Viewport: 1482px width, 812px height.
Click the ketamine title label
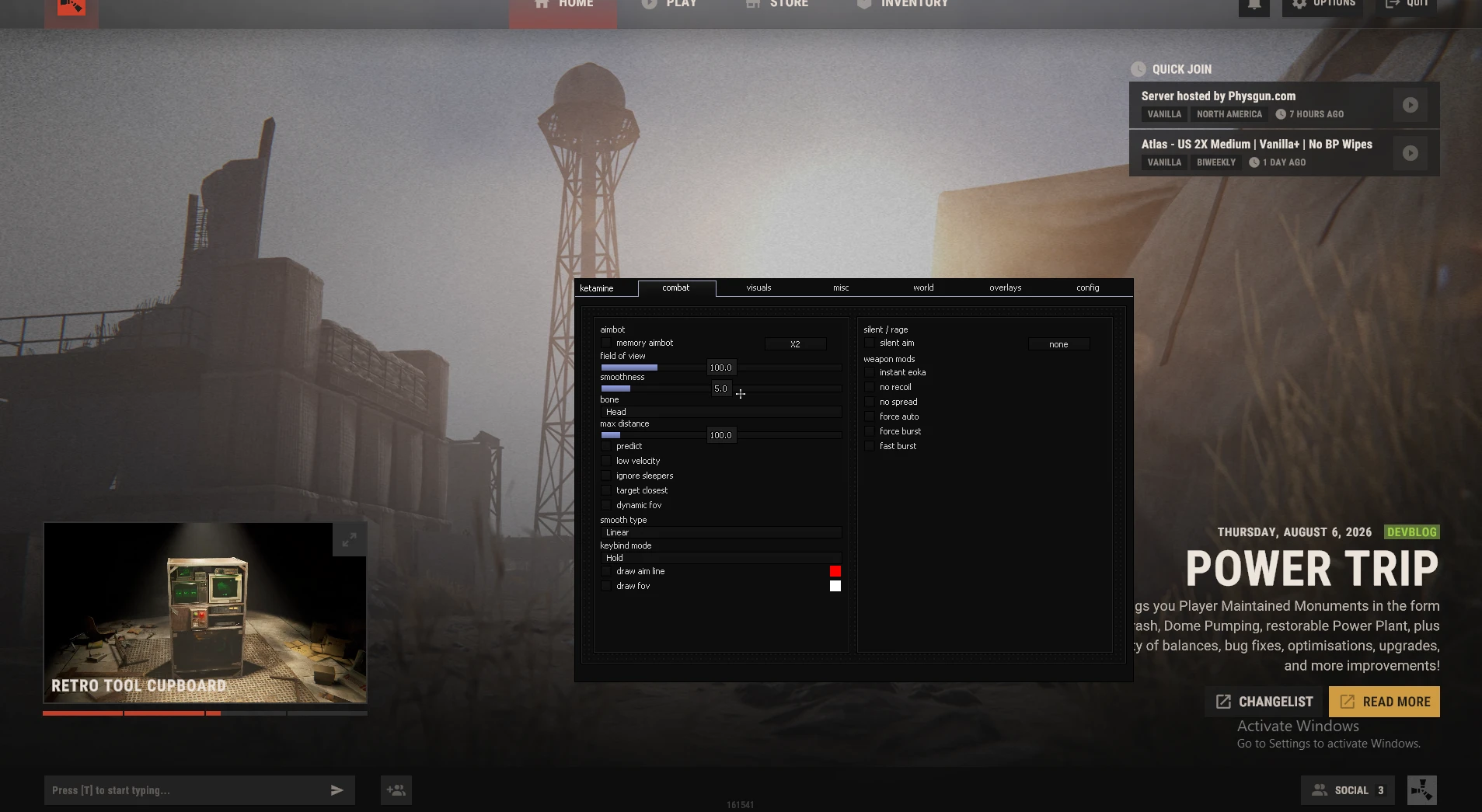(x=597, y=288)
